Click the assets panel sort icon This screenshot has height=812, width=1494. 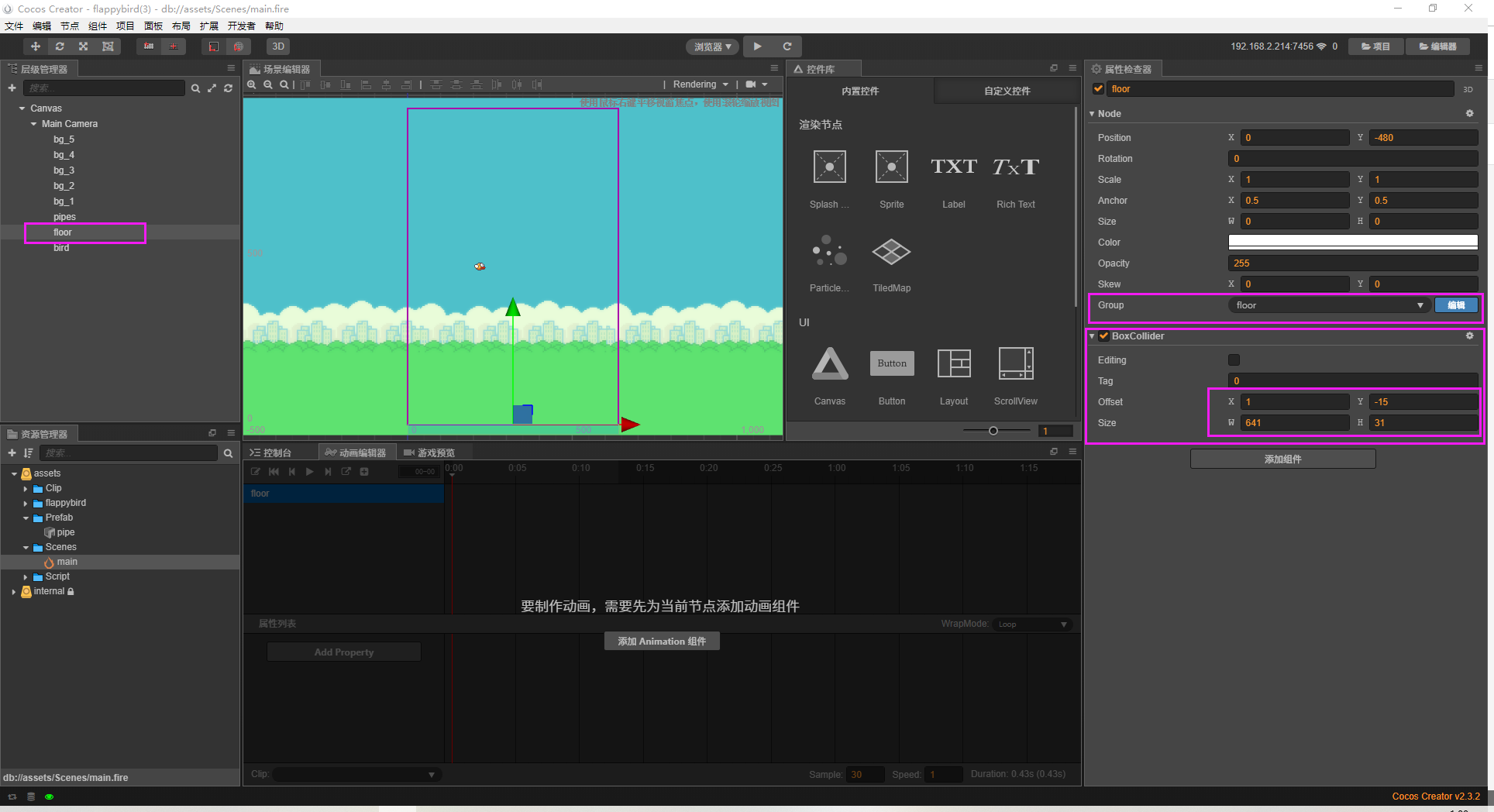(29, 453)
